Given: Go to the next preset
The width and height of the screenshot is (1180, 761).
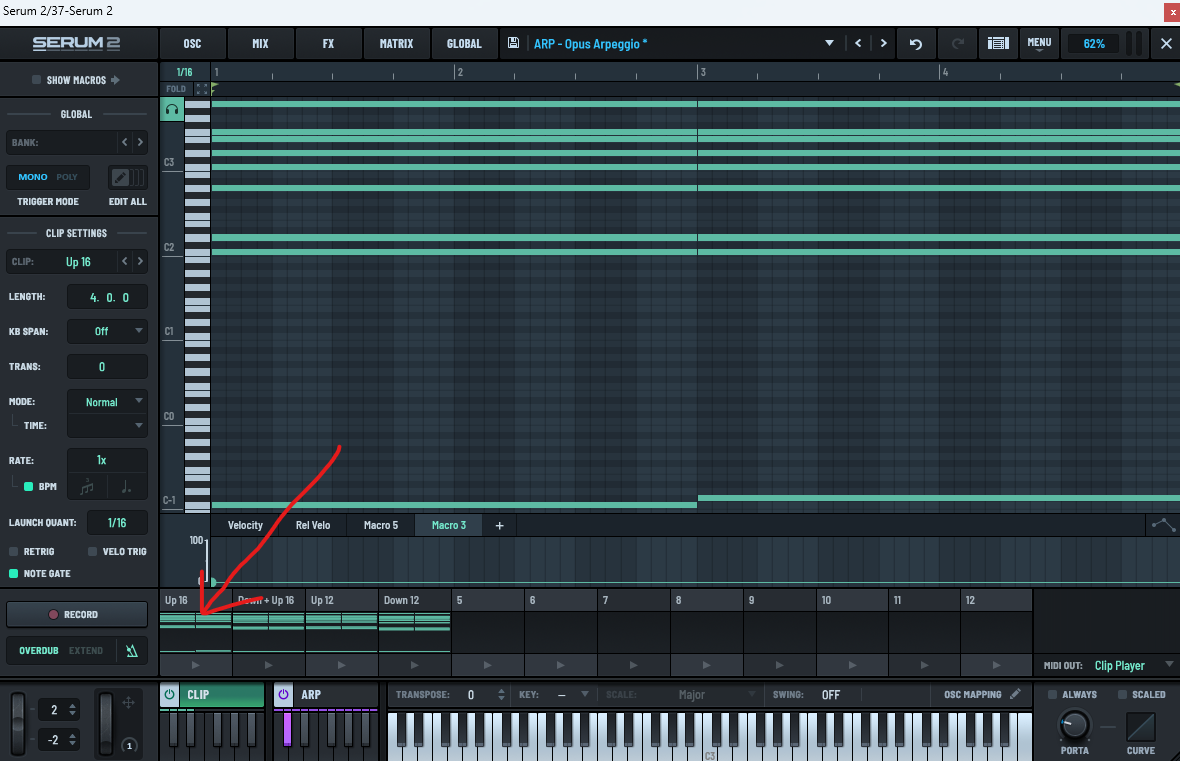Looking at the screenshot, I should click(x=883, y=44).
